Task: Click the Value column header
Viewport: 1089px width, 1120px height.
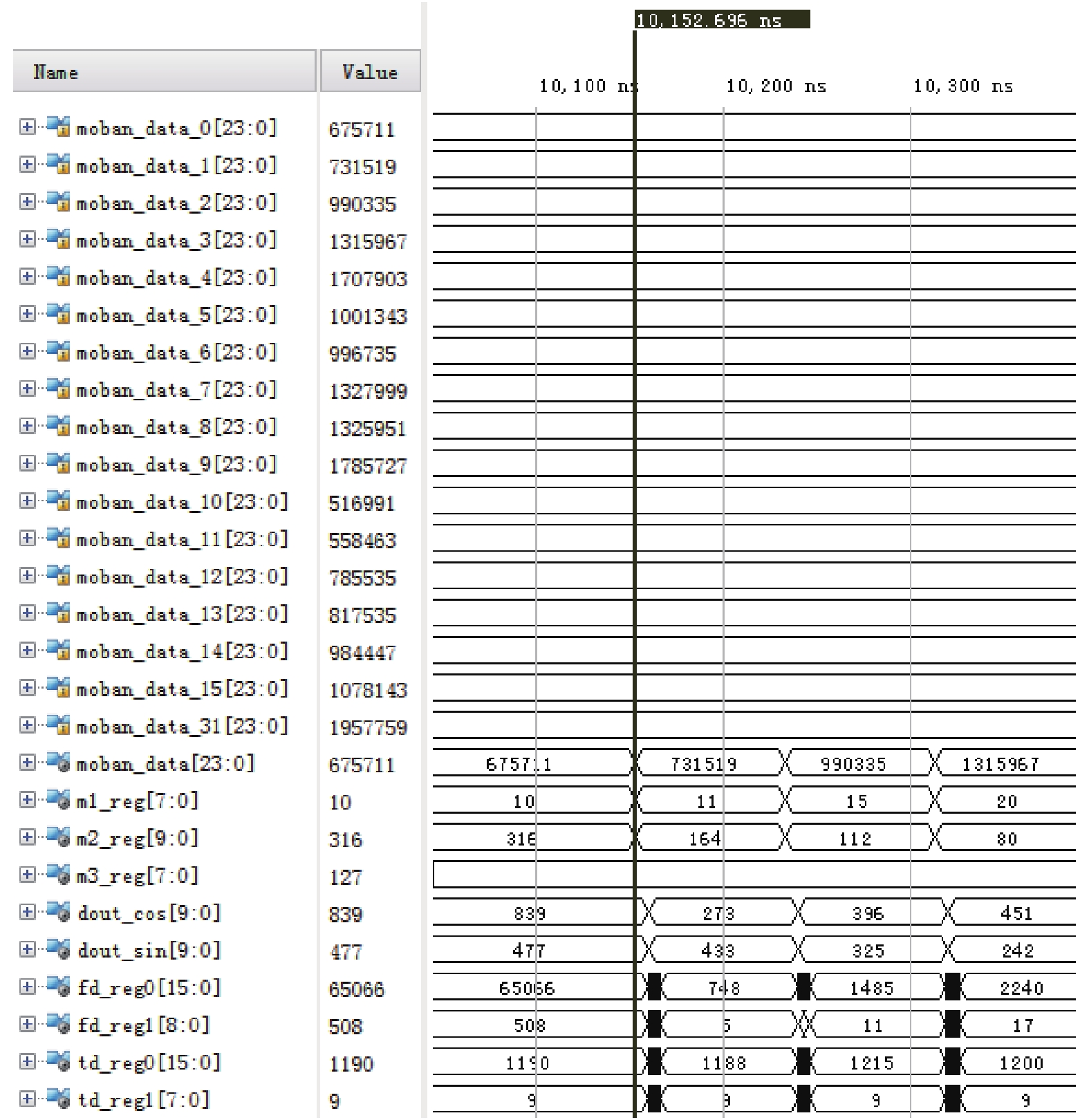Action: pos(370,71)
